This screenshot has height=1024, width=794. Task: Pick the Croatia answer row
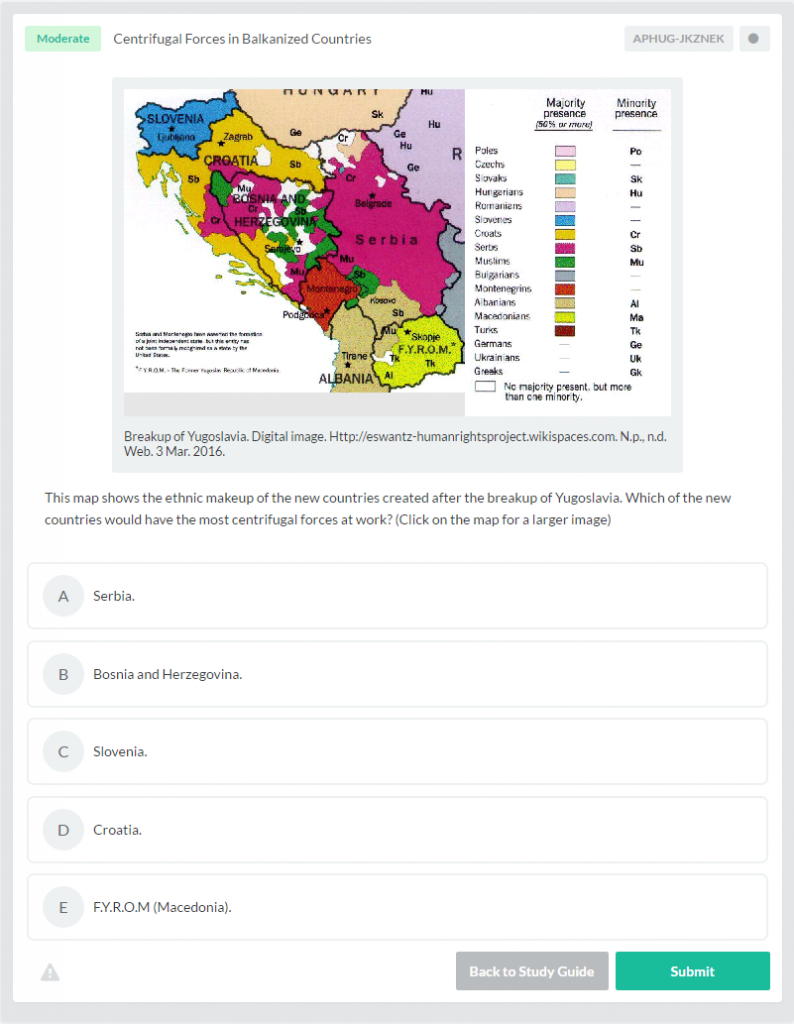[397, 830]
